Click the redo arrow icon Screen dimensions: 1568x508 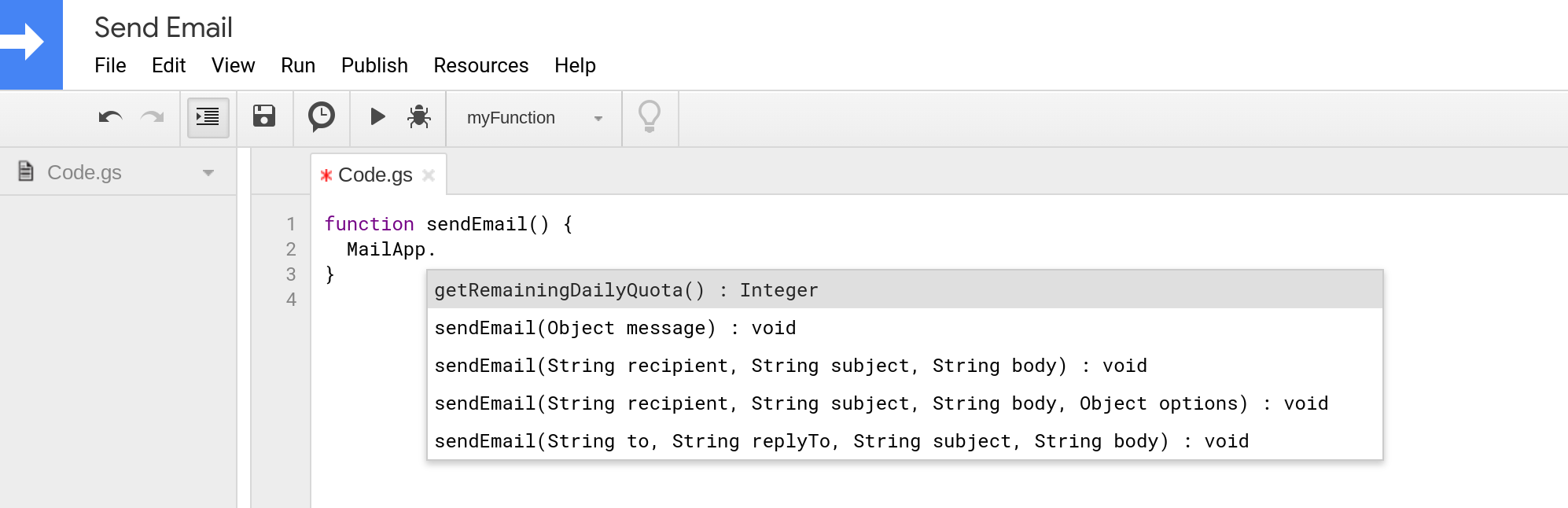click(x=152, y=118)
